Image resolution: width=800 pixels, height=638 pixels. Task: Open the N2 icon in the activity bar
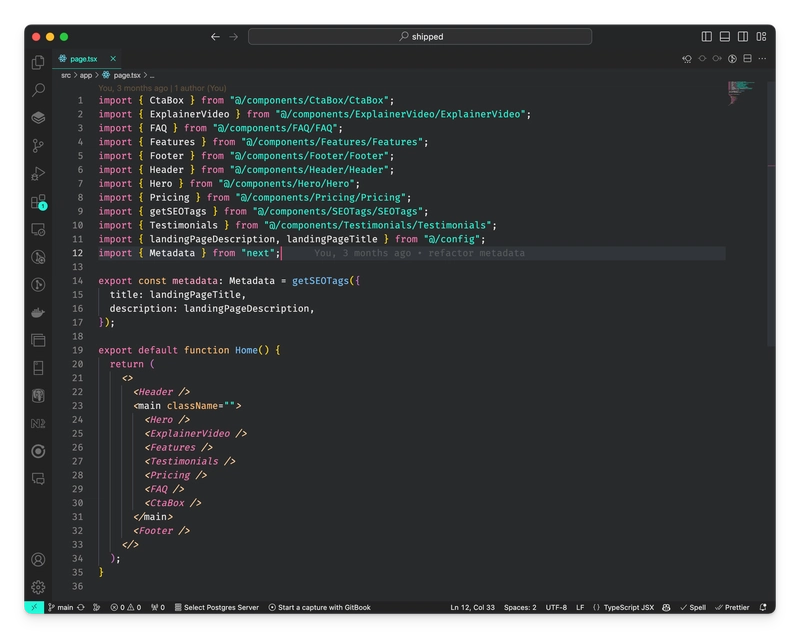(38, 423)
